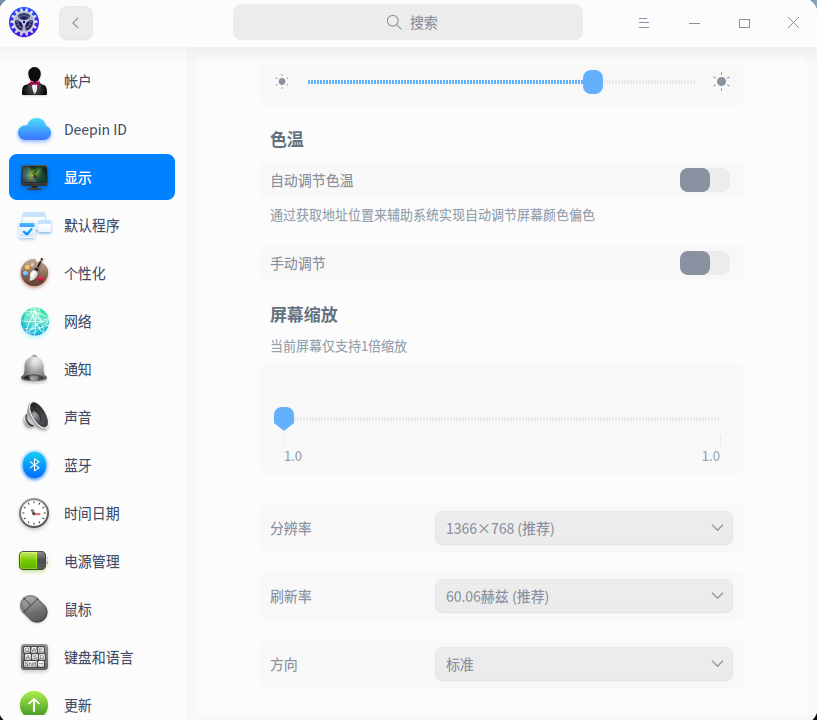Click the Control Center gear logo icon
This screenshot has width=817, height=720.
click(24, 22)
